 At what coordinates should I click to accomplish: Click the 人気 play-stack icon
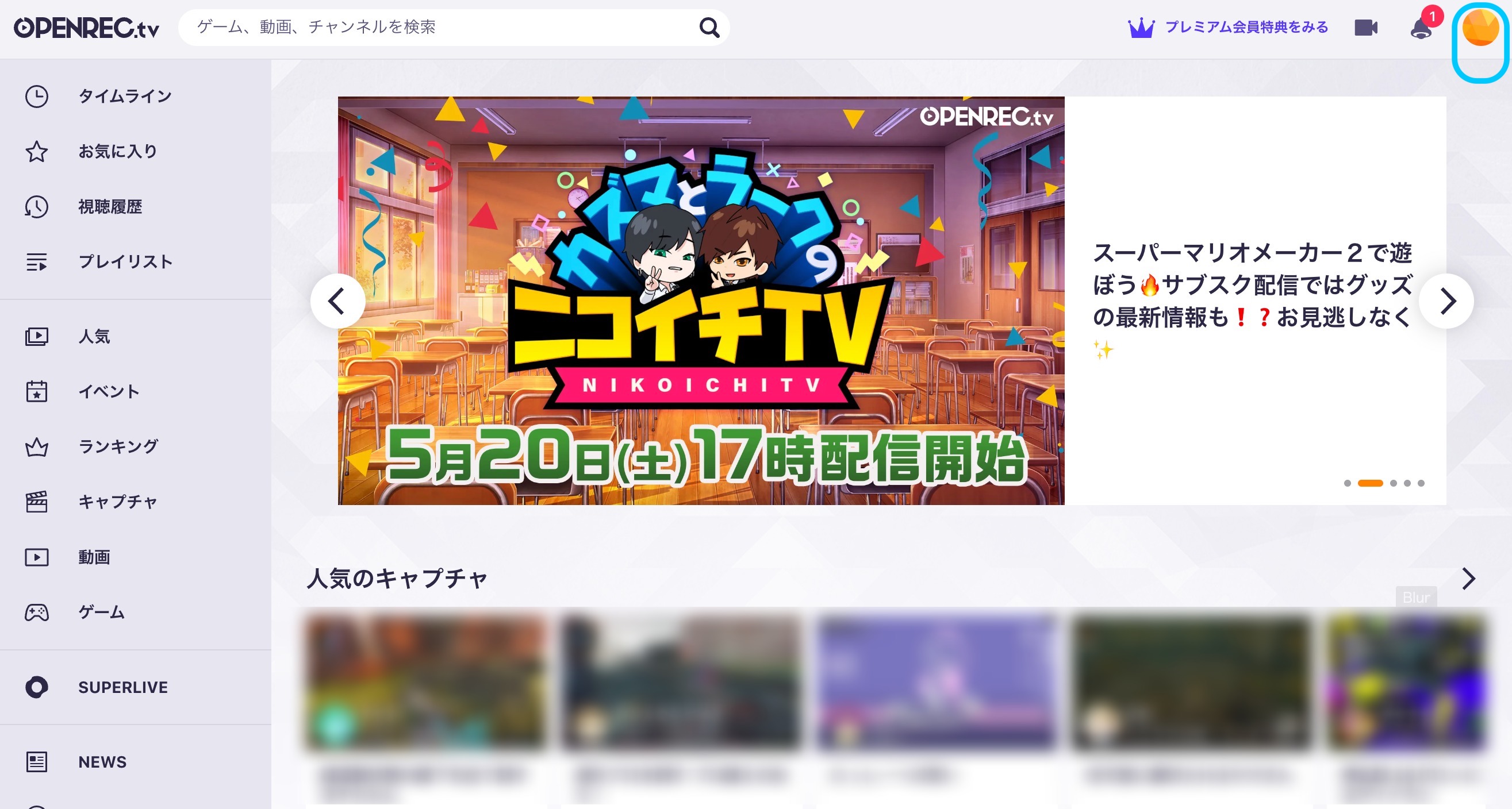(36, 337)
